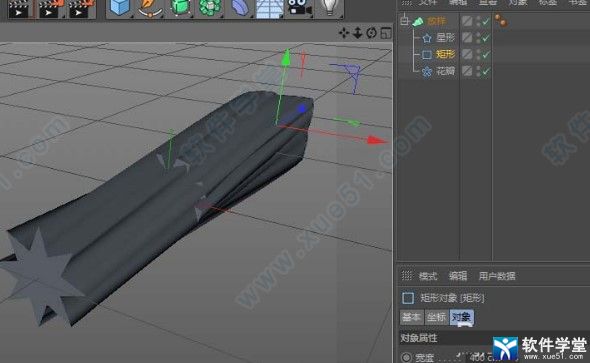590x363 pixels.
Task: Click the green Array modeling objects icon
Action: point(210,8)
